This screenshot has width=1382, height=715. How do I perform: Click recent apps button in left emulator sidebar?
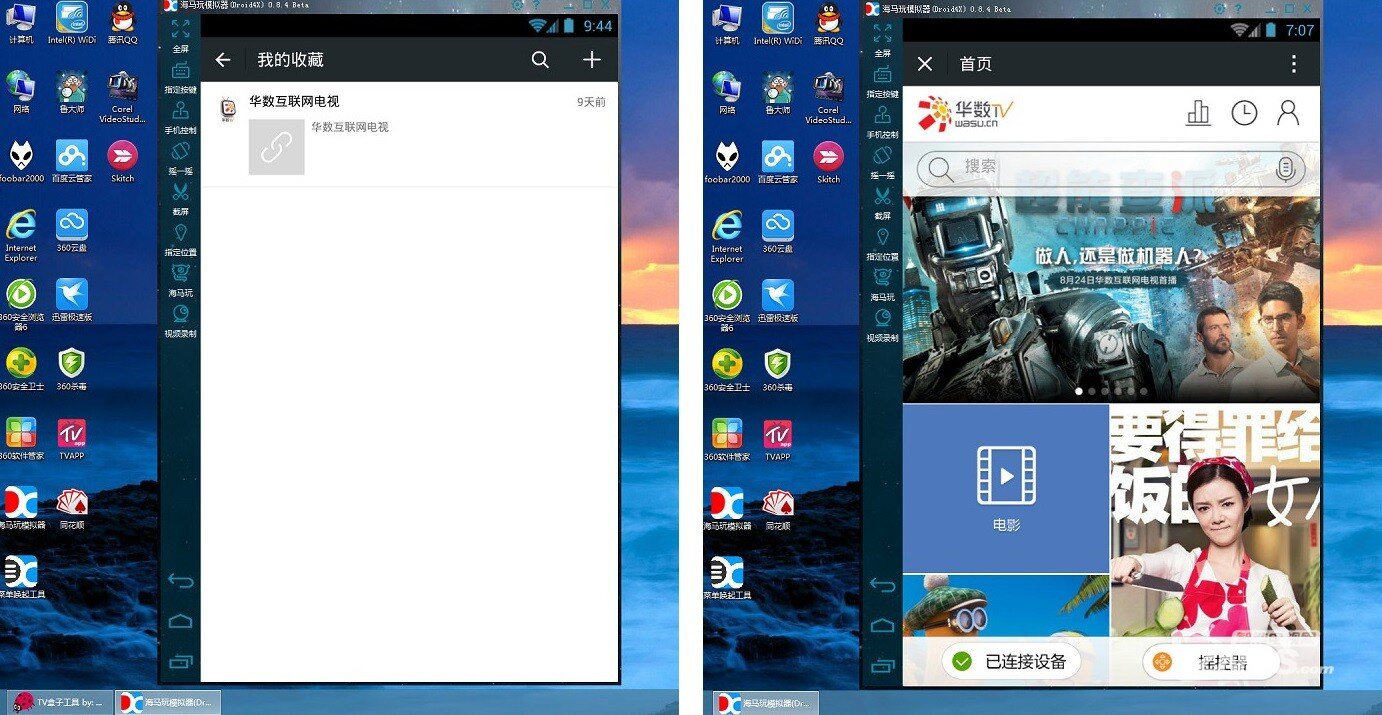pos(180,661)
